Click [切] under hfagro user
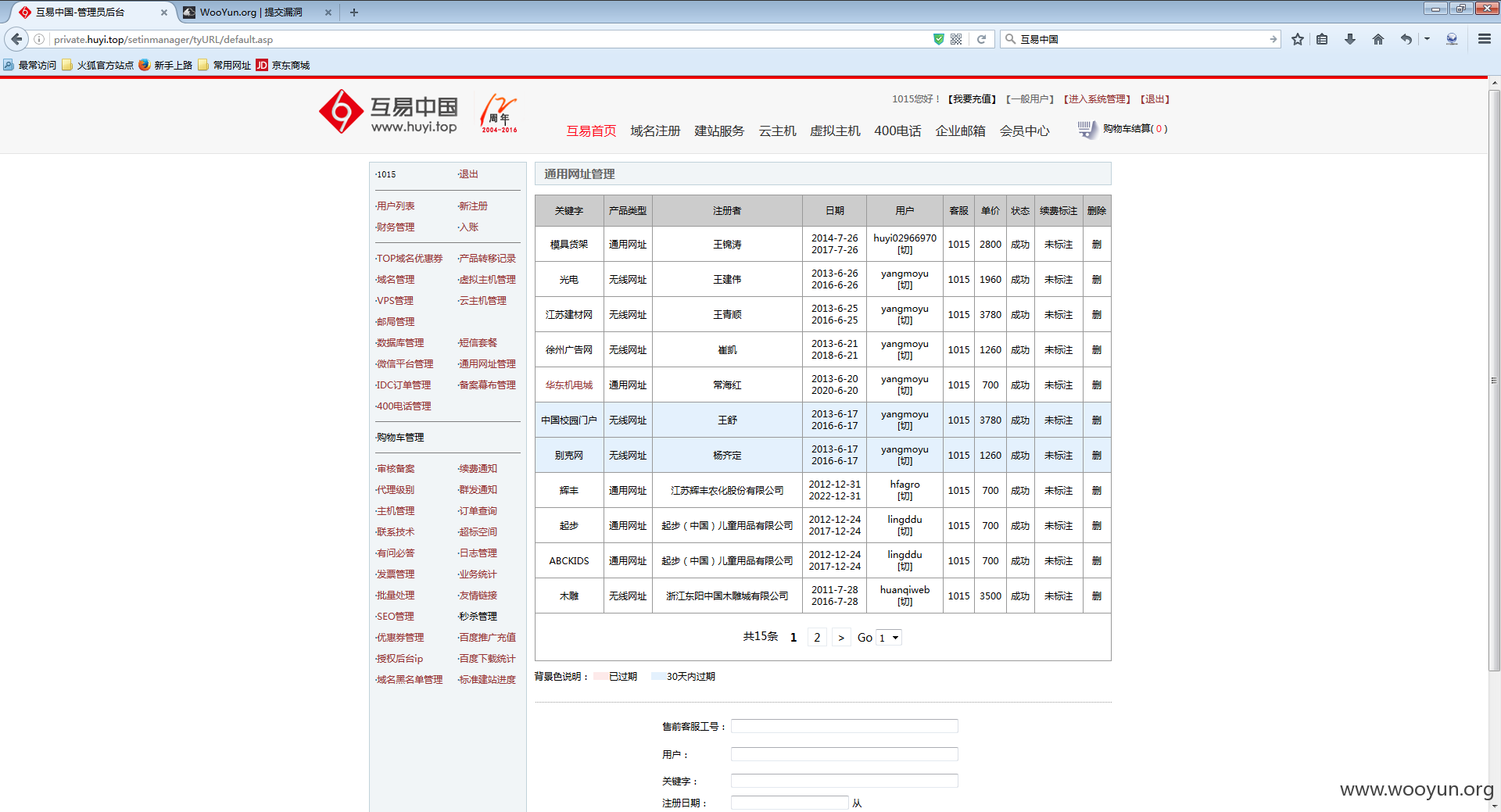Viewport: 1501px width, 812px height. click(x=905, y=497)
